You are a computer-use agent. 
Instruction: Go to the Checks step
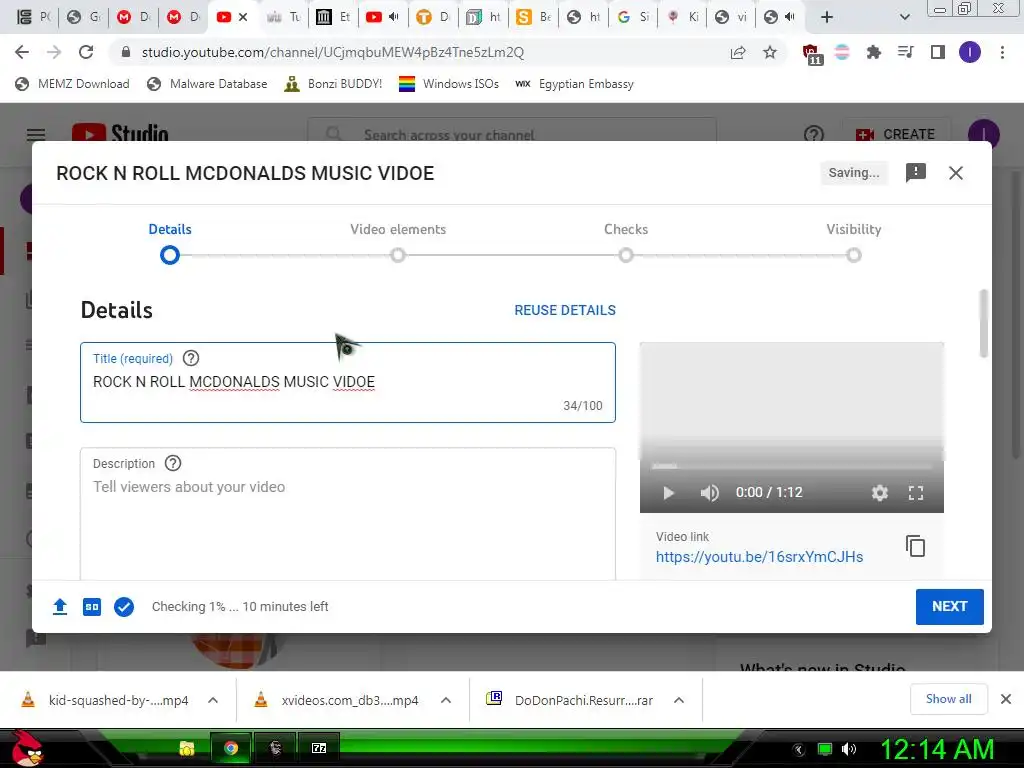626,243
